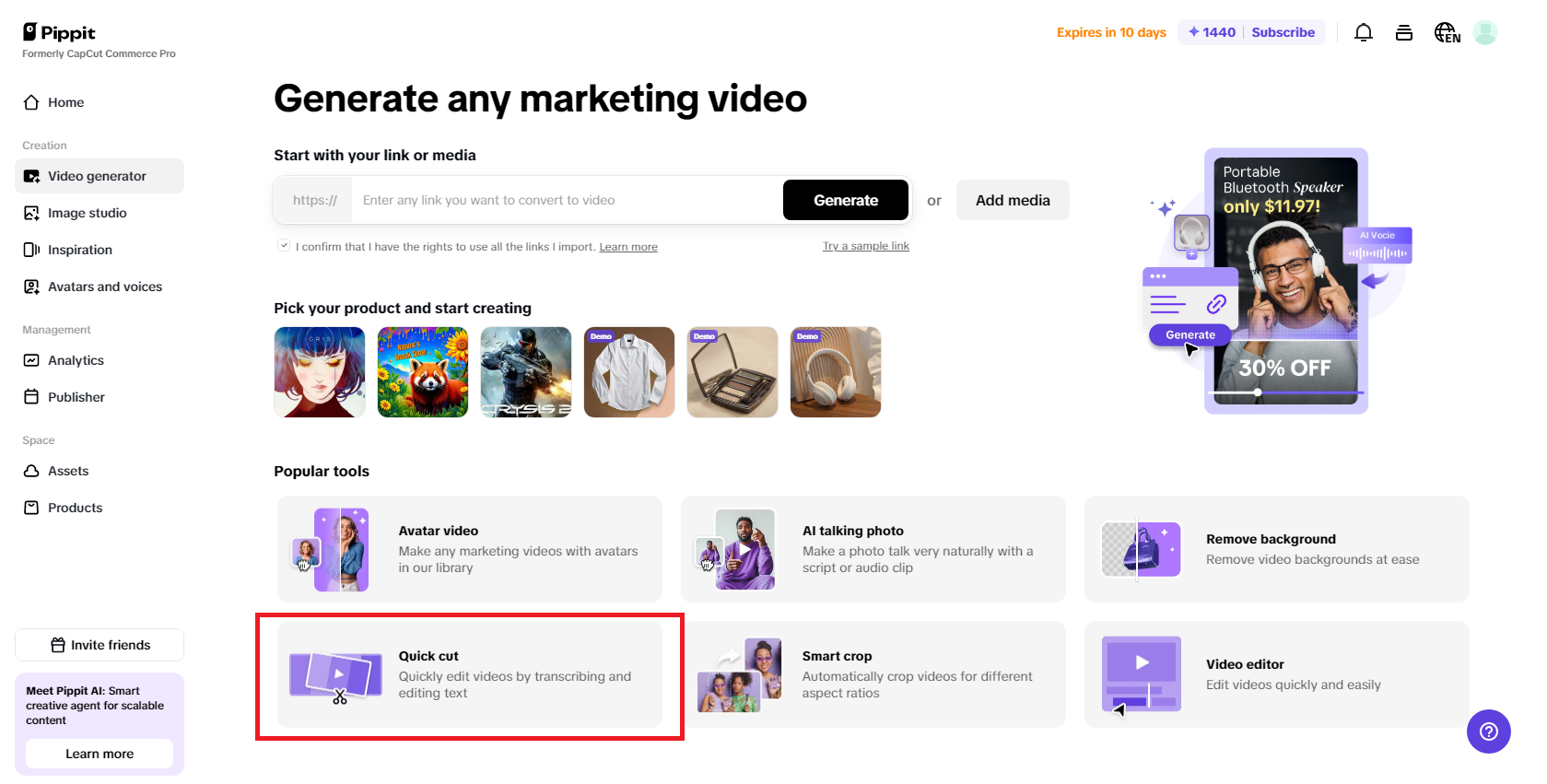Select the eyeshadow palette demo thumbnail
Viewport: 1547px width, 784px height.
[x=732, y=372]
